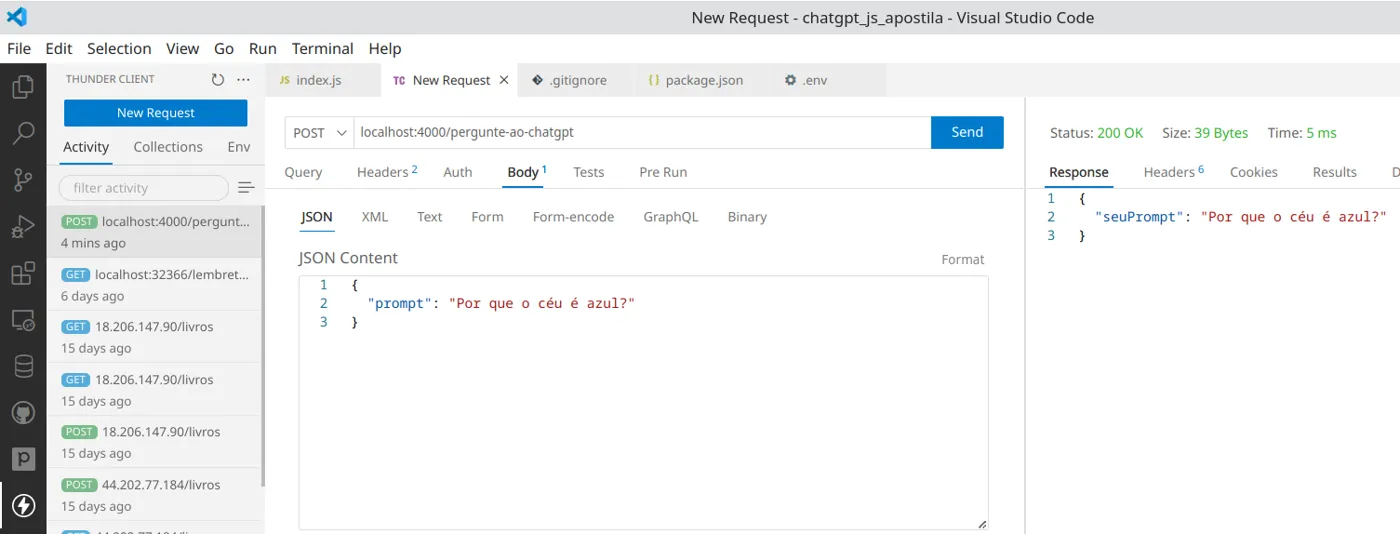Open Run and Debug view

tap(23, 227)
